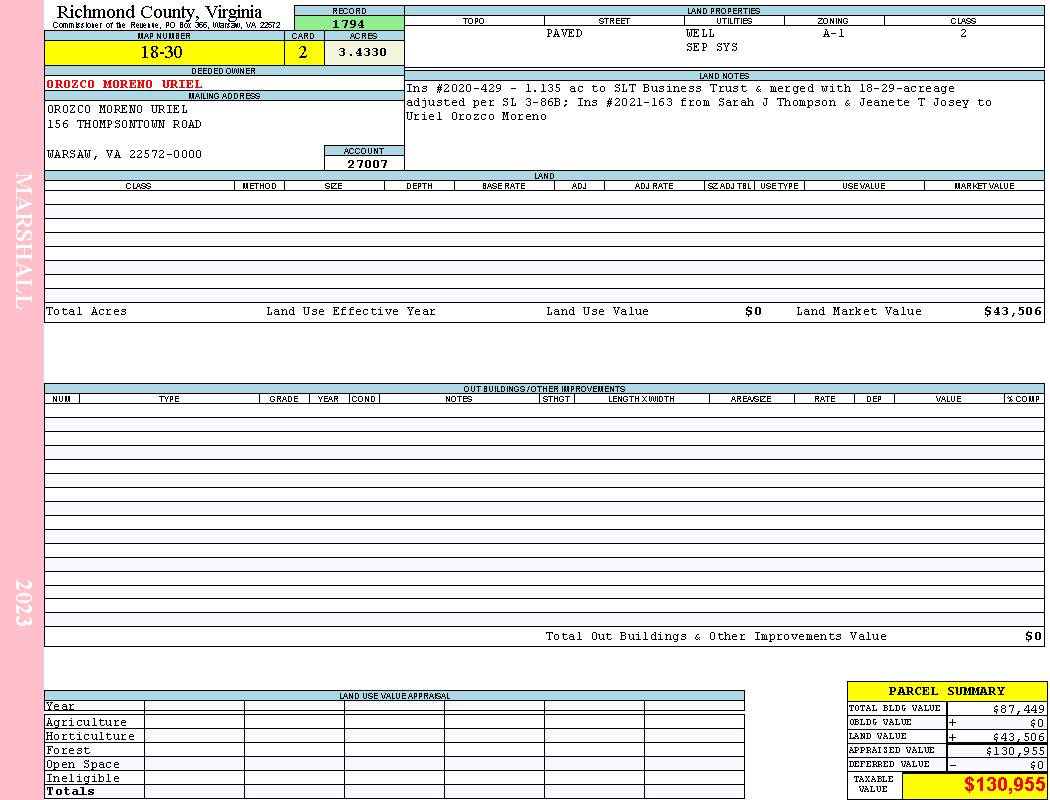Click the Ineligible row label
1050x800 pixels.
point(83,779)
